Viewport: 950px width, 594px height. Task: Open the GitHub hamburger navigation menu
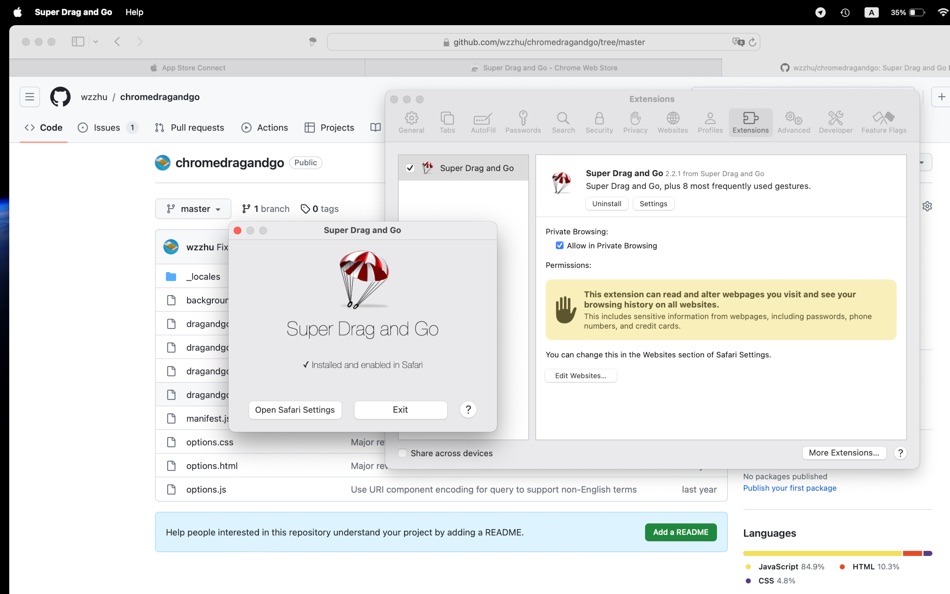click(x=30, y=97)
